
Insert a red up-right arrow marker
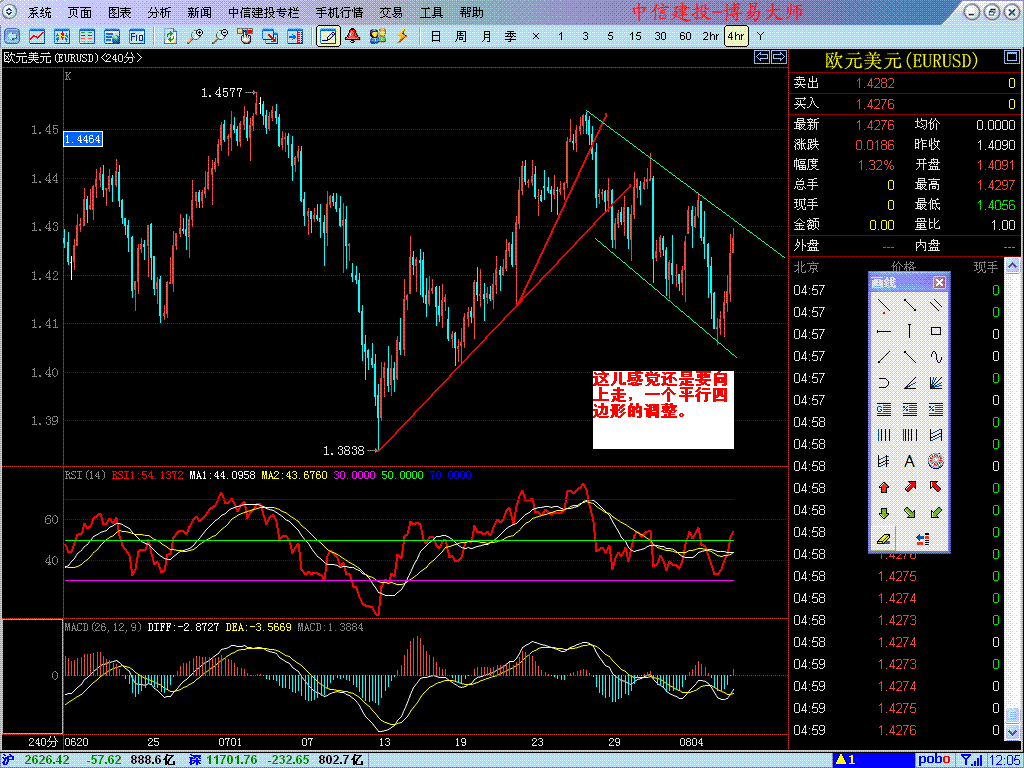tap(909, 487)
